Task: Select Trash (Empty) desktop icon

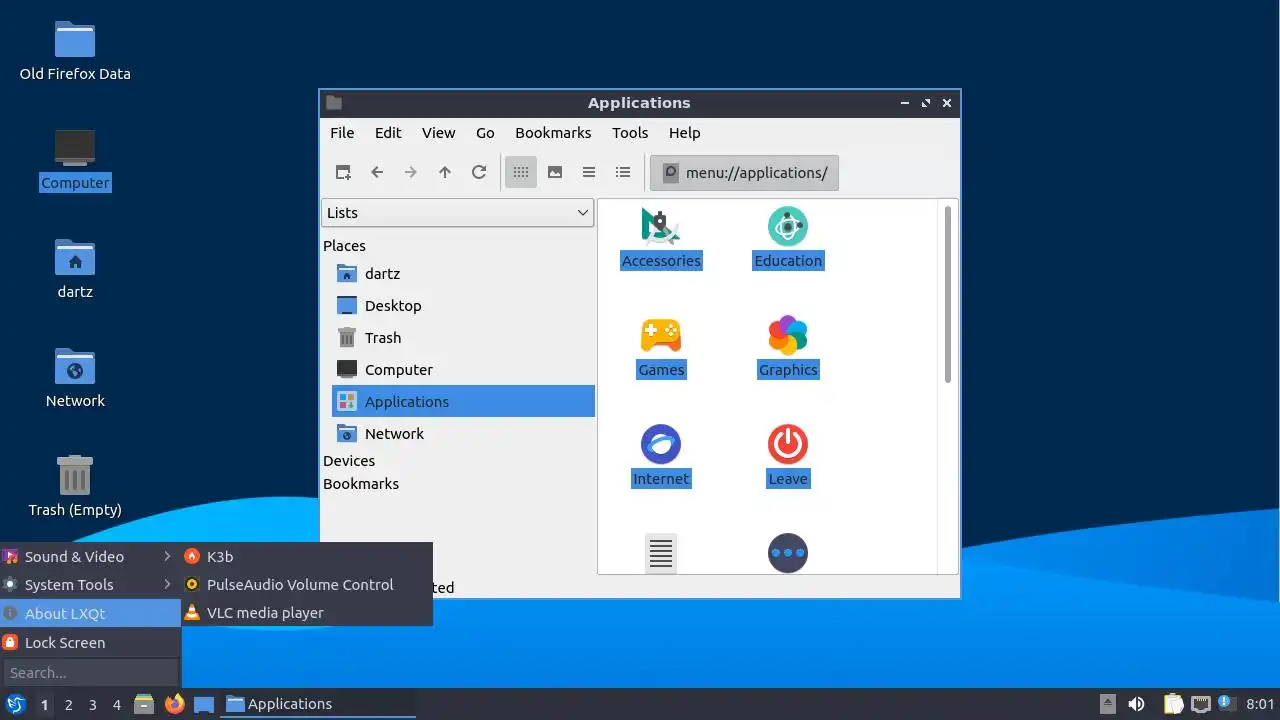Action: [75, 487]
